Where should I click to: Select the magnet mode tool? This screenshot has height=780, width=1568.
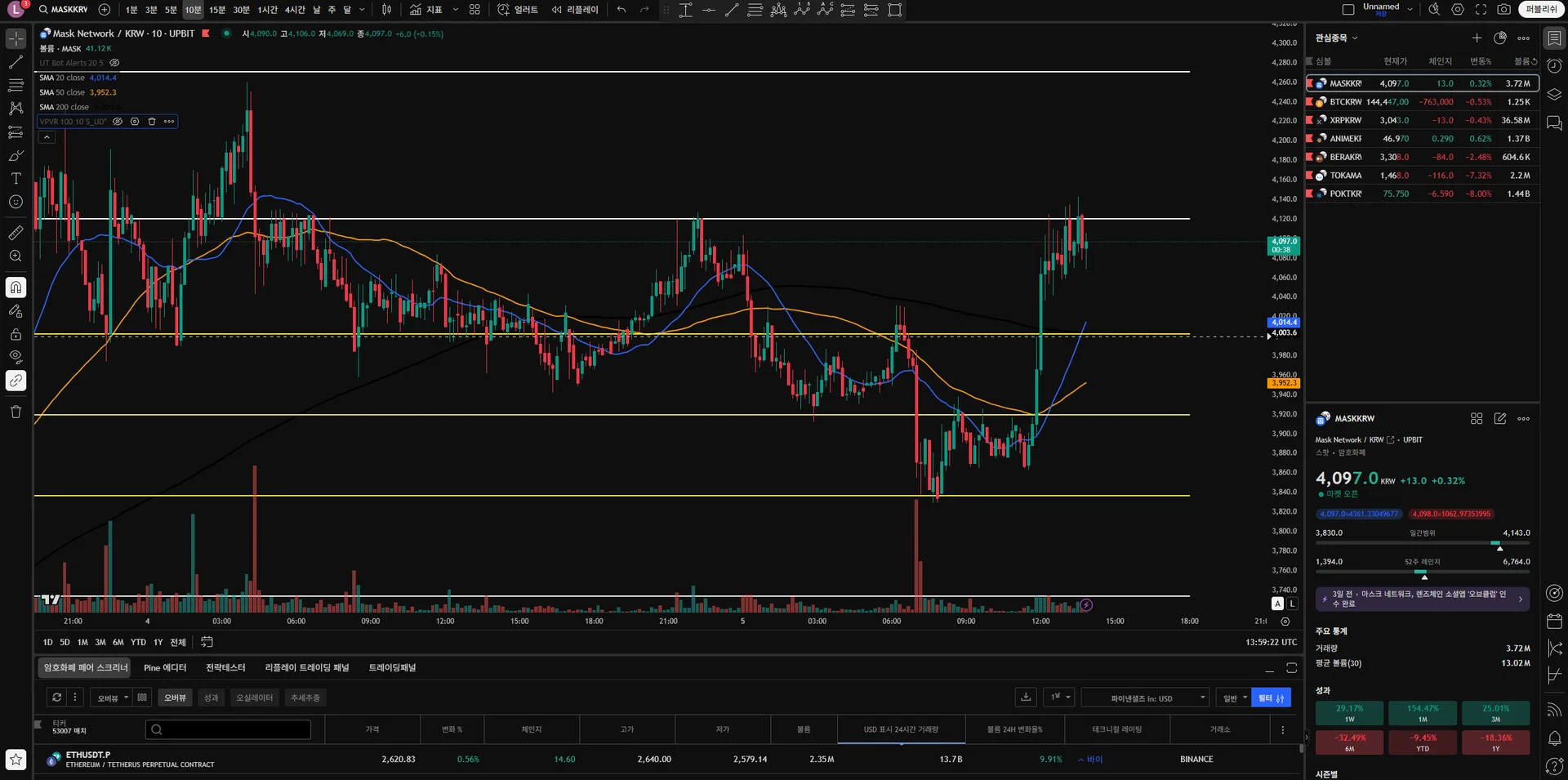pyautogui.click(x=16, y=287)
